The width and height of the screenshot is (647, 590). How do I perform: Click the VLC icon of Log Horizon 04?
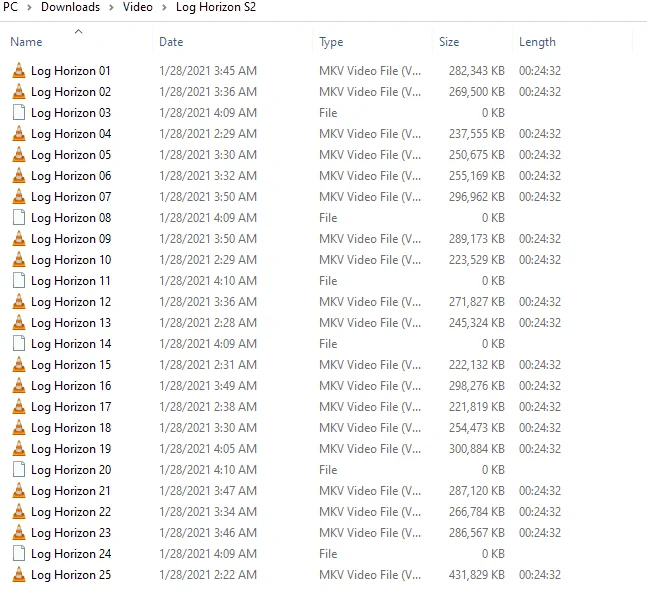[19, 134]
